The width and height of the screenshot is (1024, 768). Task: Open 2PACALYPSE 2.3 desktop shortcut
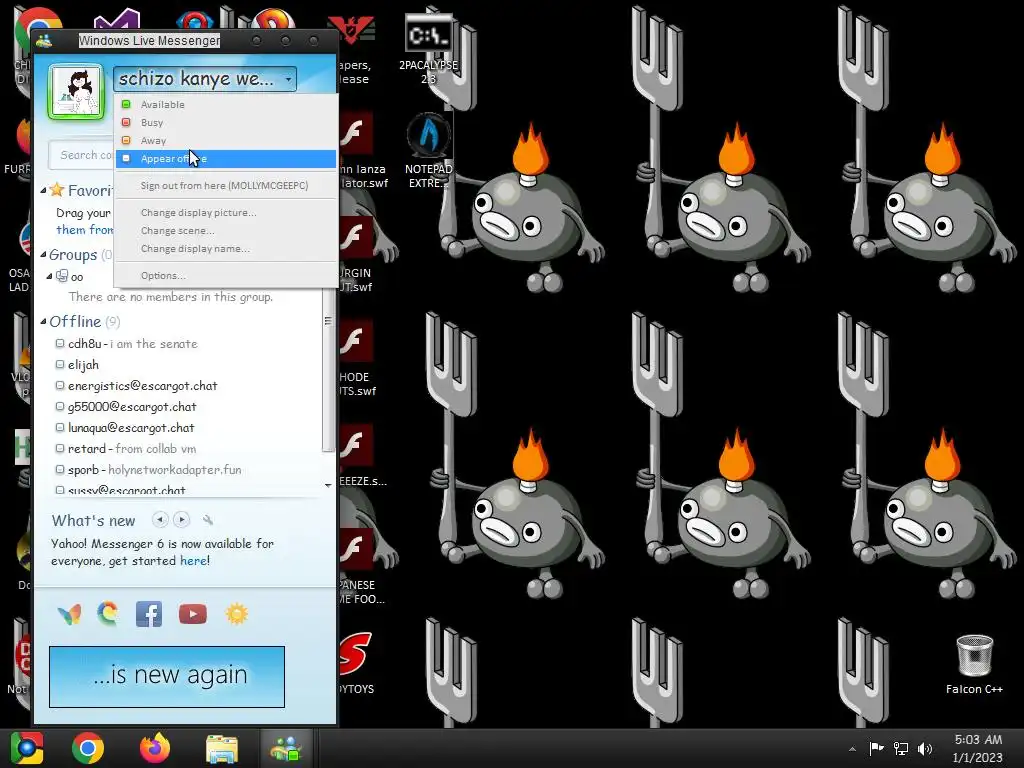tap(428, 47)
